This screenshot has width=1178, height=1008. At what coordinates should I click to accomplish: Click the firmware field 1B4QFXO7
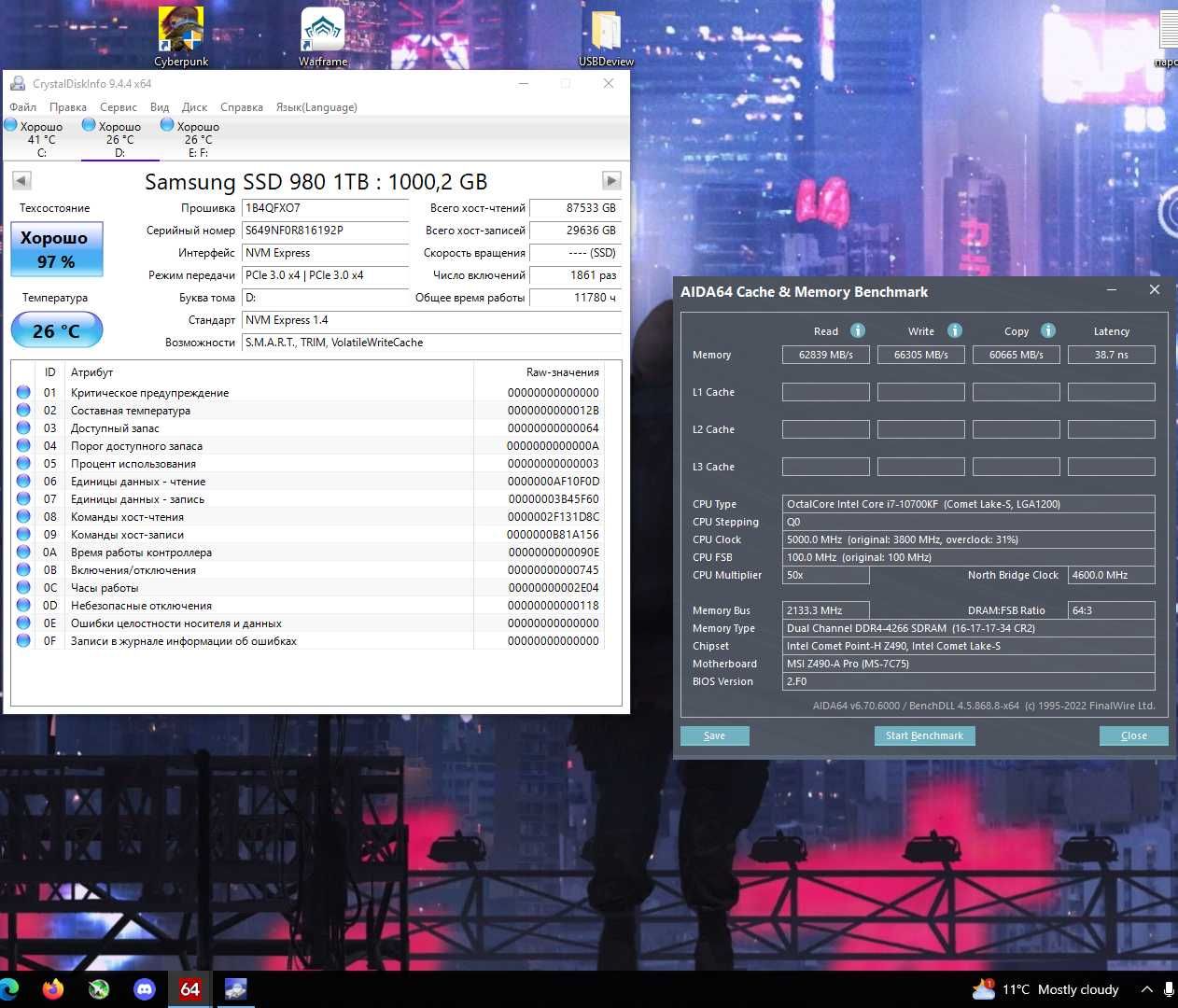pos(325,208)
